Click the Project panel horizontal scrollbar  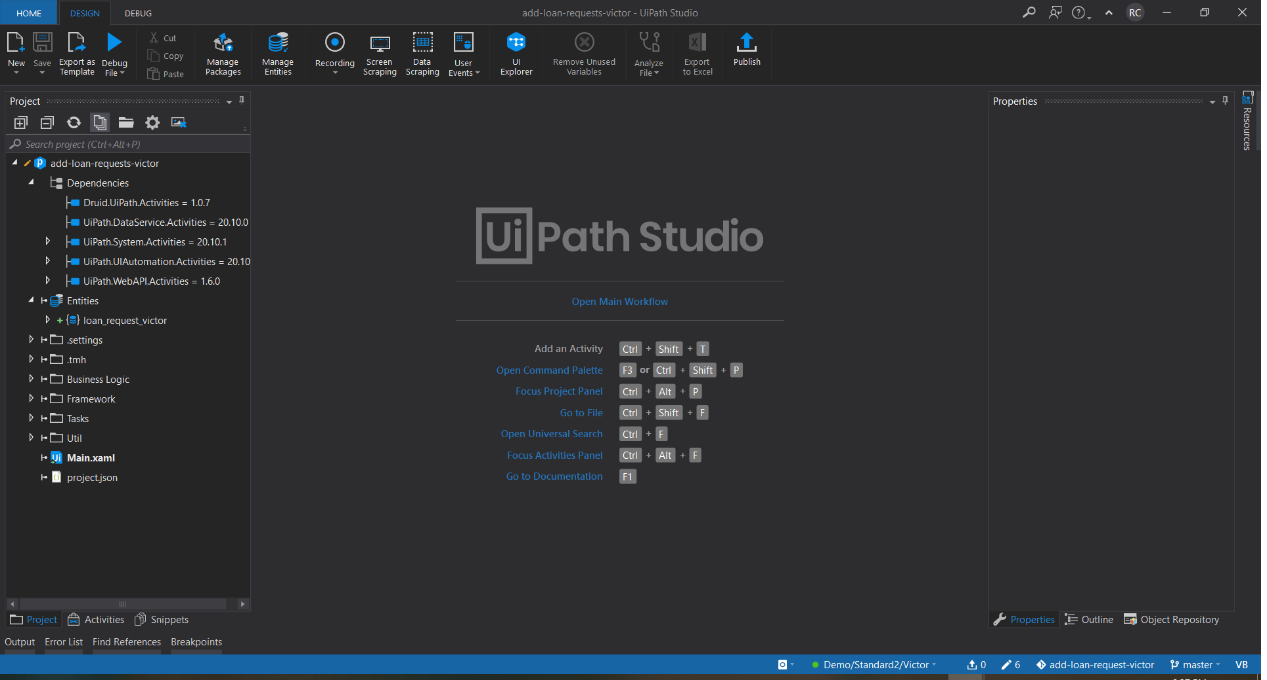120,604
